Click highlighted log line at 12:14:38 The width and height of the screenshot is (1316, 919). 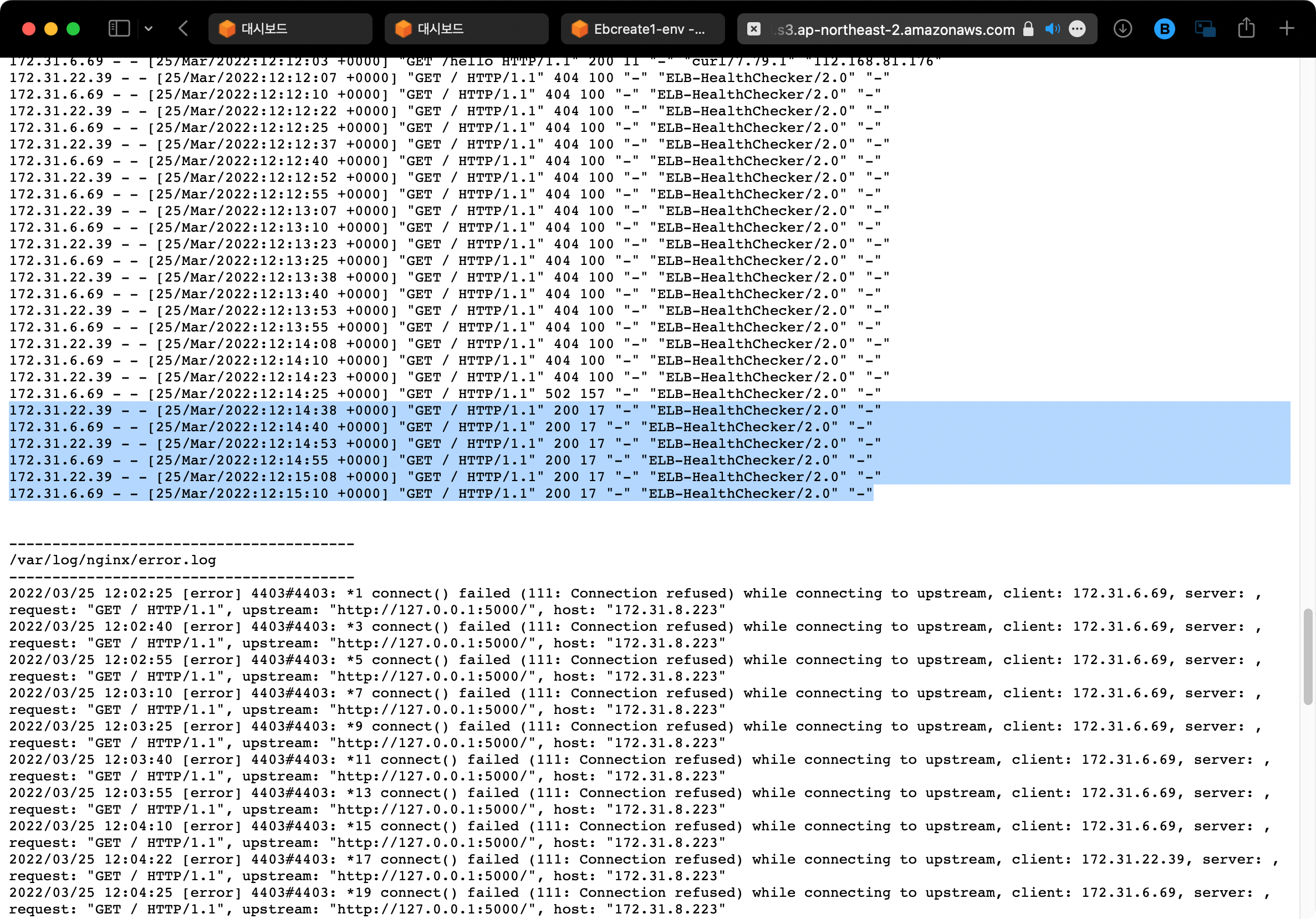445,410
